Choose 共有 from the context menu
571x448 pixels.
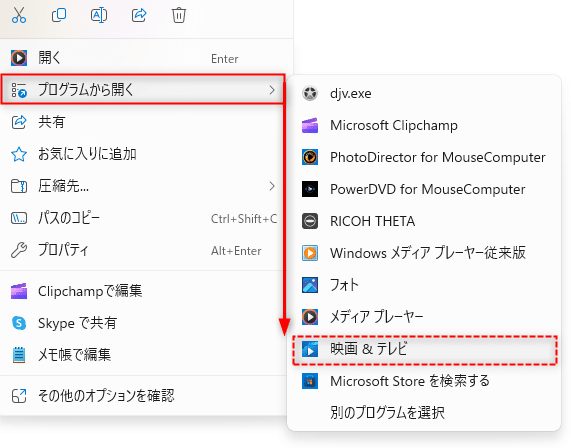click(143, 122)
